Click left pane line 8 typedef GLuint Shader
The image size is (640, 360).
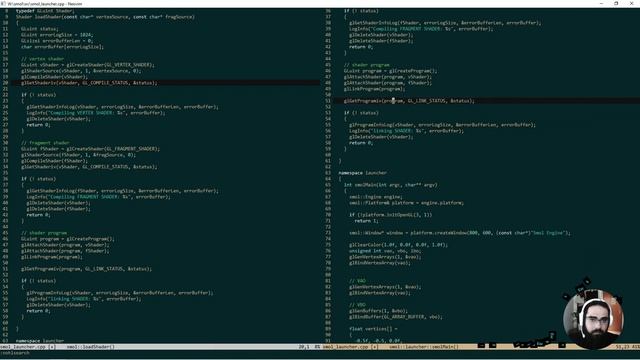45,11
